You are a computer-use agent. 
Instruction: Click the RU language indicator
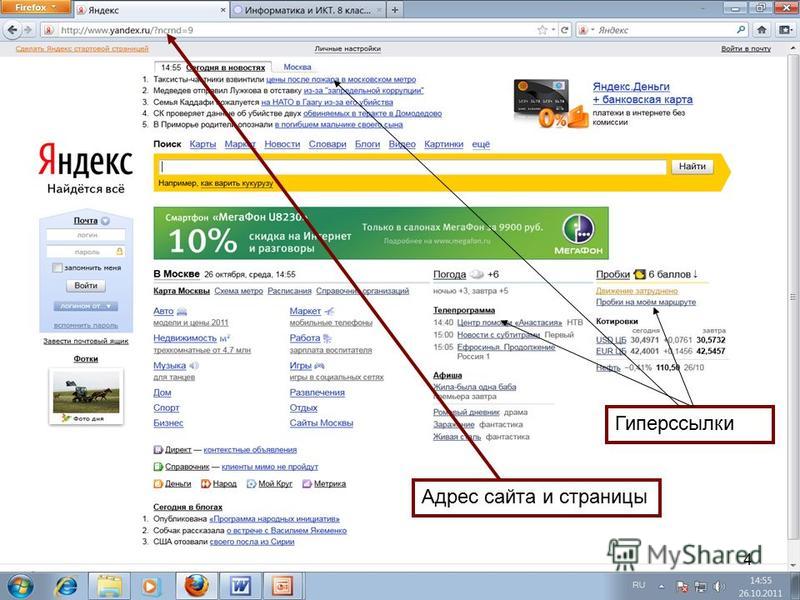[638, 586]
